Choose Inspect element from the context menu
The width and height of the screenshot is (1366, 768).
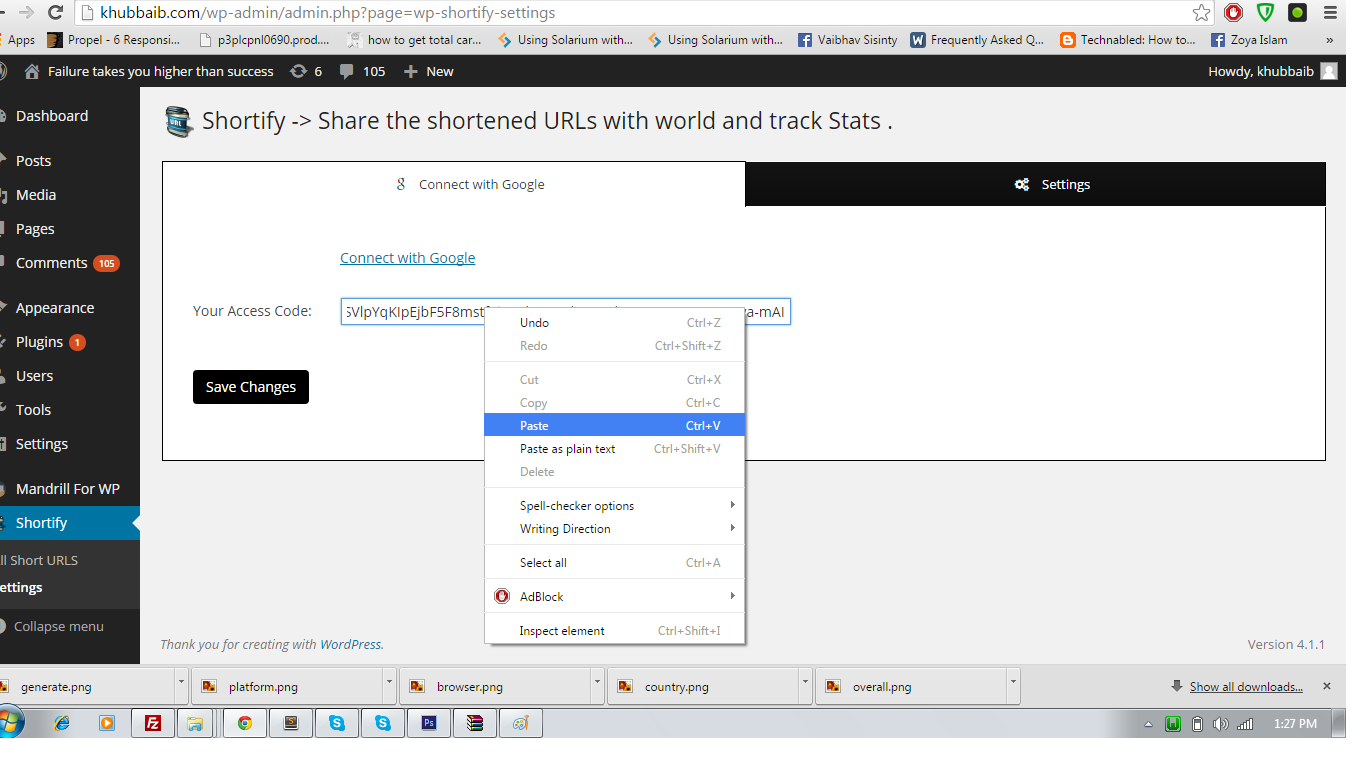615,630
